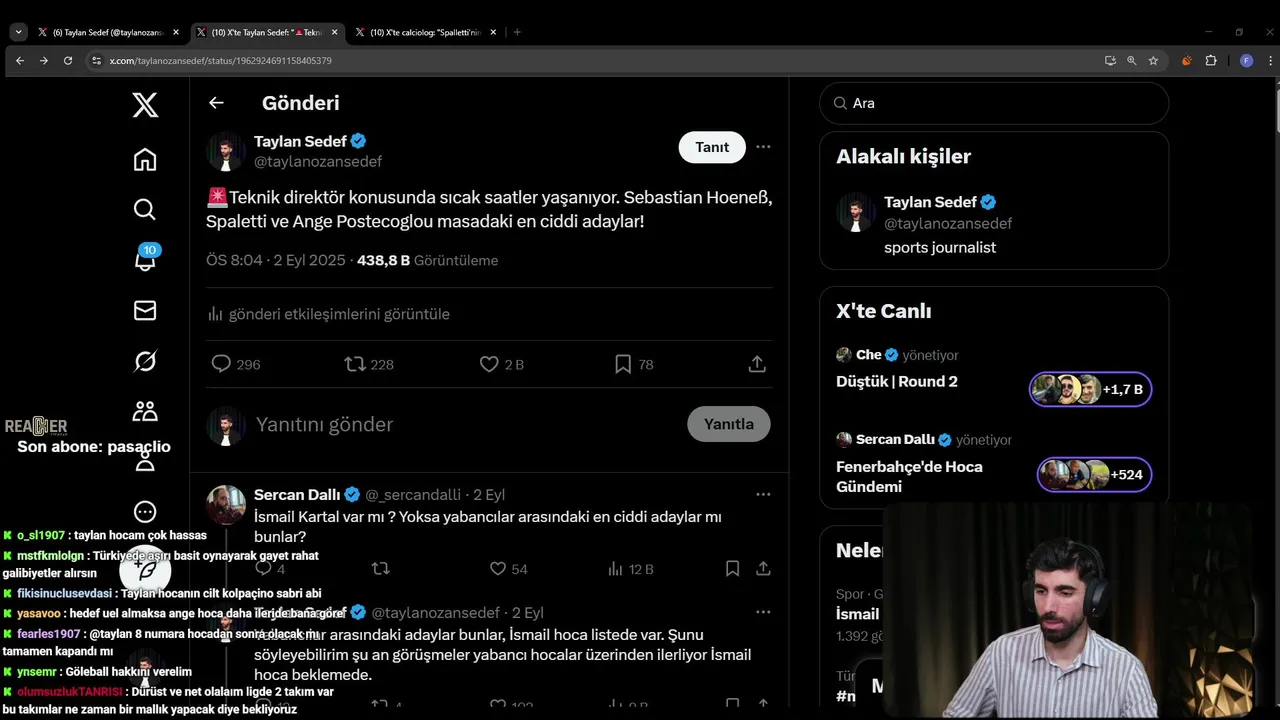Click the address bar URL

coord(220,61)
